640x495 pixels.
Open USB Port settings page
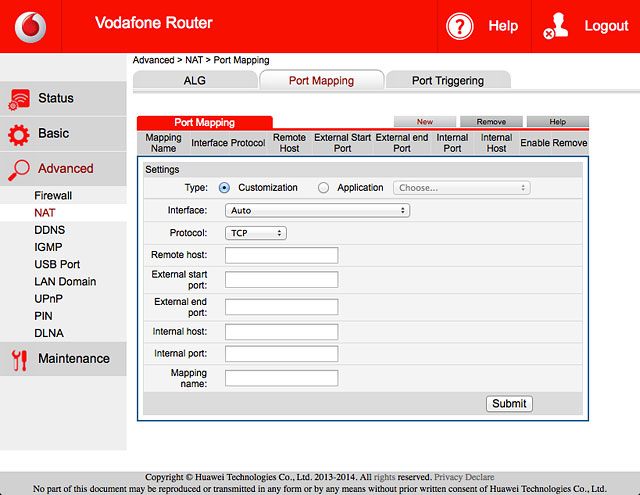pyautogui.click(x=57, y=264)
